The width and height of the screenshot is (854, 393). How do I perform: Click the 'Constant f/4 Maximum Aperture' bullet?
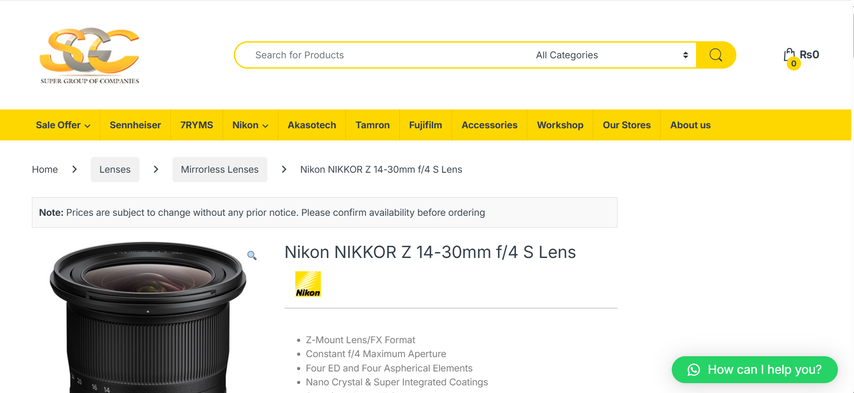tap(376, 354)
